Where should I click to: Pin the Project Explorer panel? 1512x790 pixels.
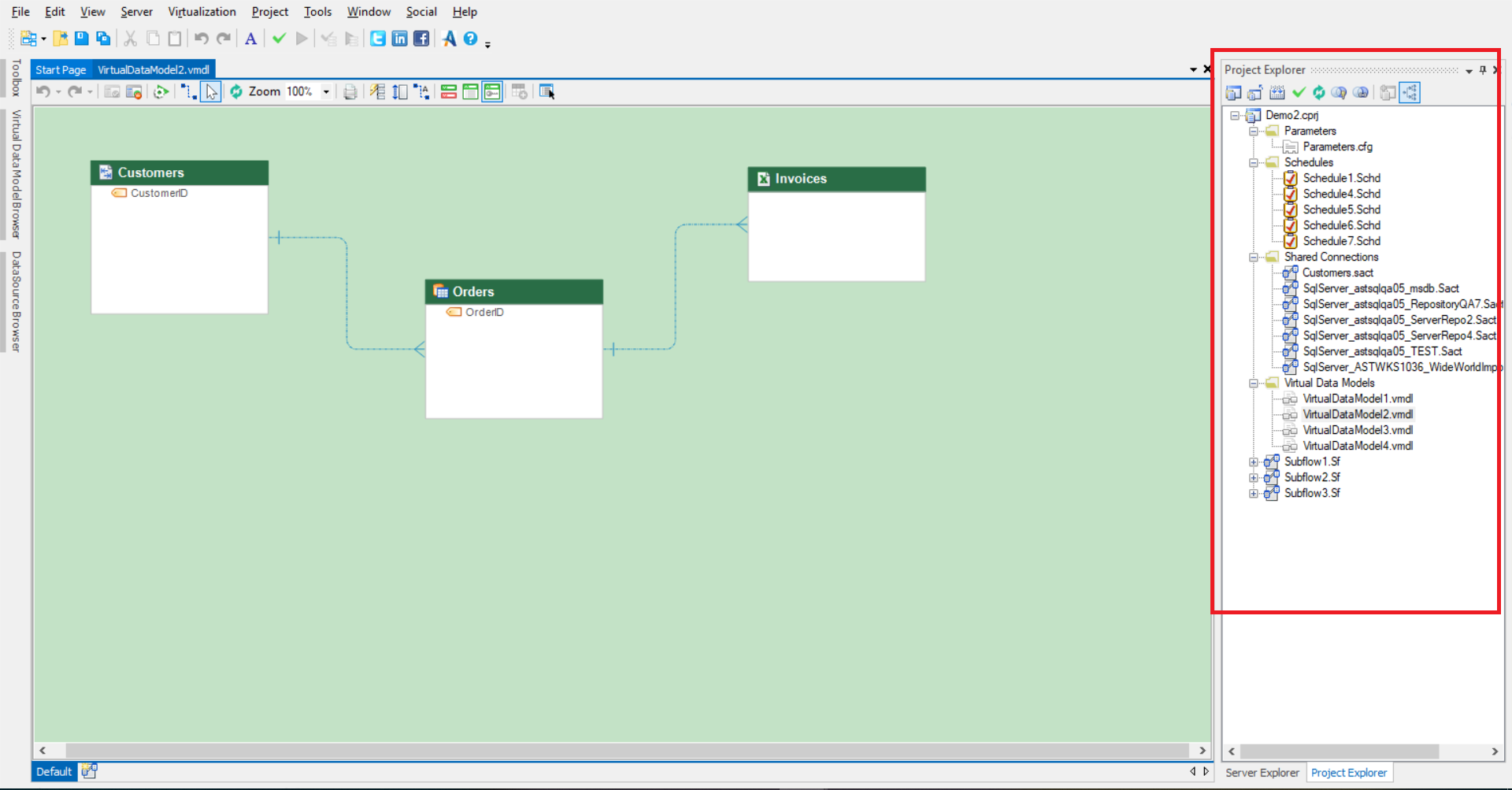pos(1483,70)
